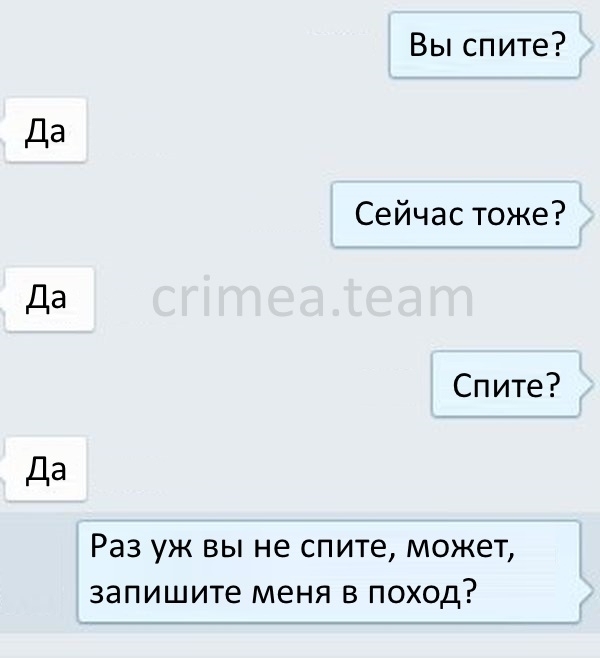Select the third "Да" reply bubble
This screenshot has width=600, height=658.
pyautogui.click(x=46, y=469)
